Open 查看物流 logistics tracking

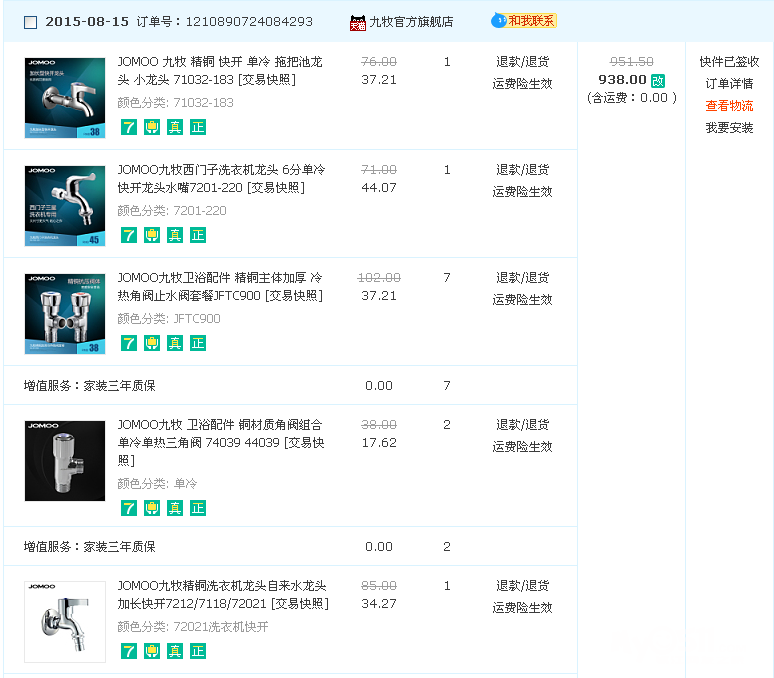[729, 106]
